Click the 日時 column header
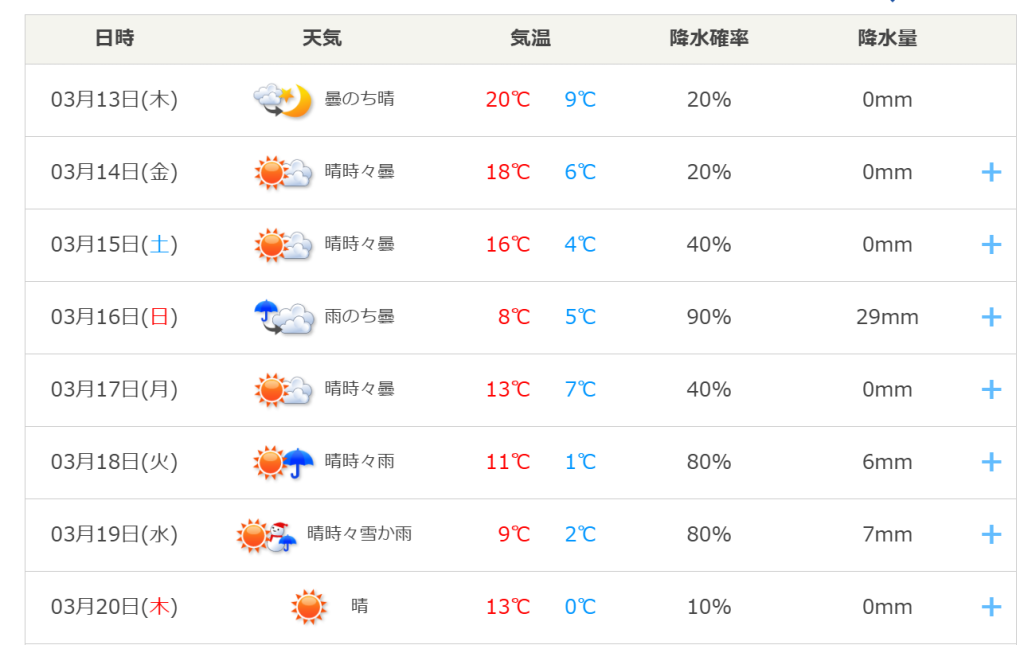The width and height of the screenshot is (1024, 645). (x=114, y=39)
